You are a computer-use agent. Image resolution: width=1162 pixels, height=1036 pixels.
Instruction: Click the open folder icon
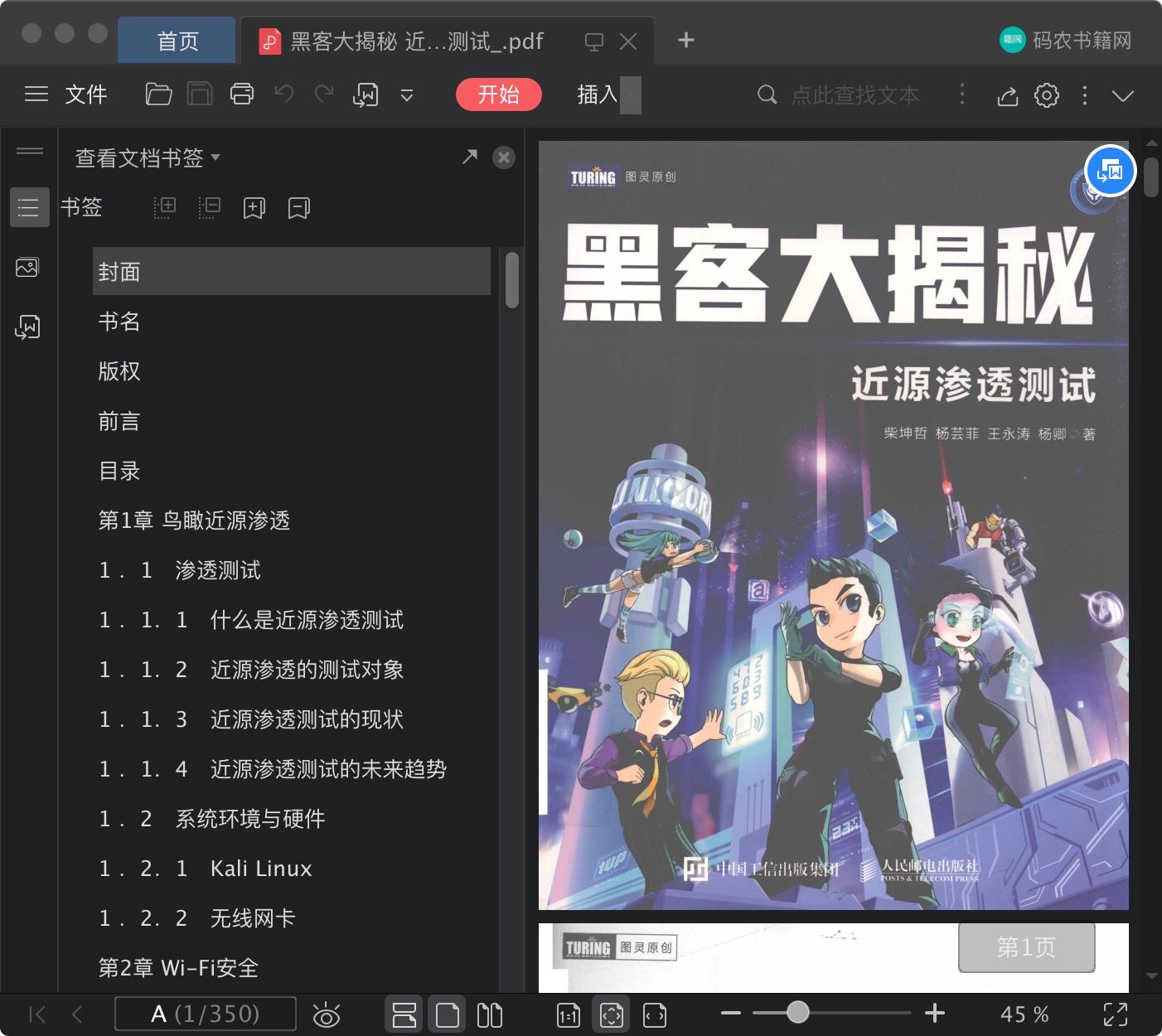click(158, 94)
